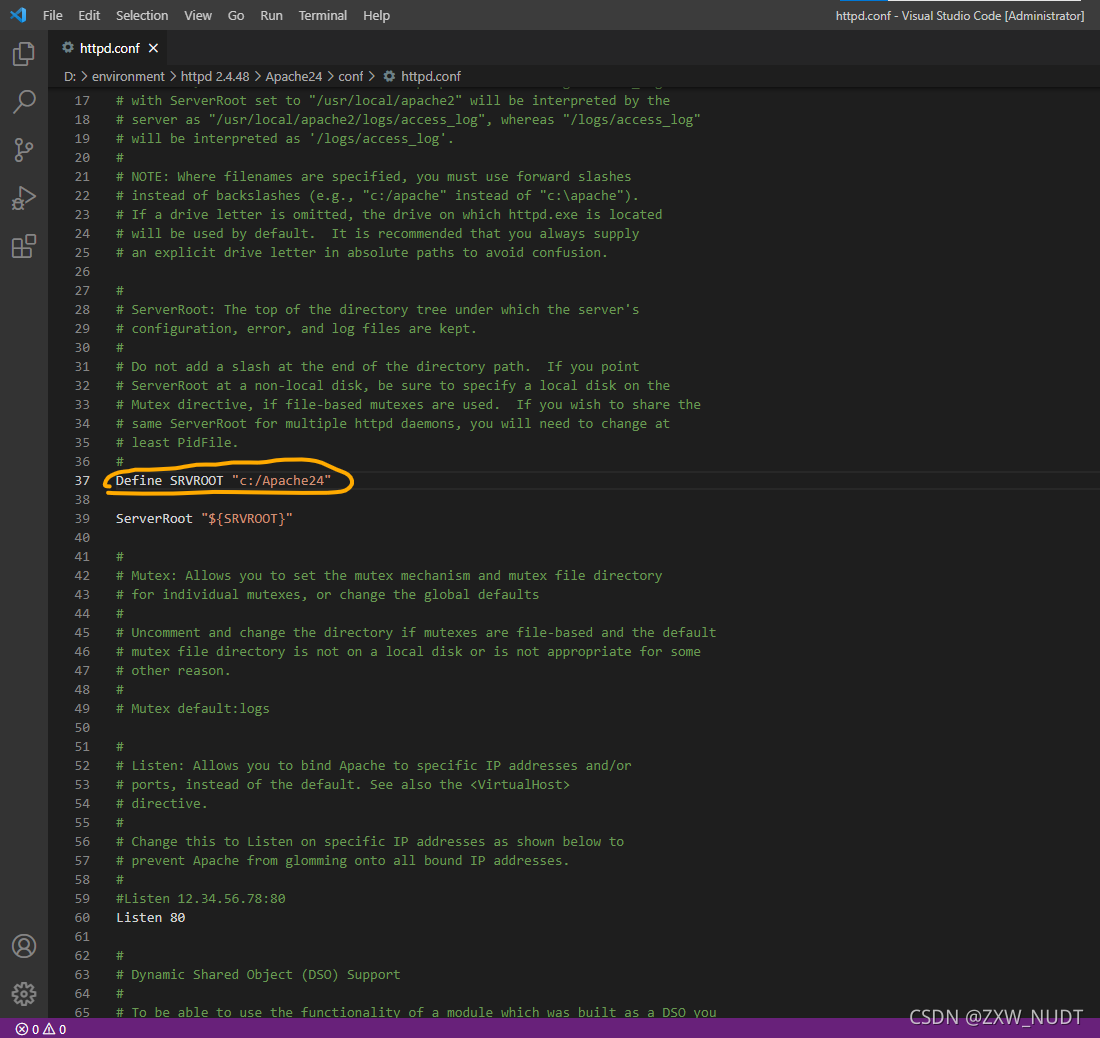Click Define keyword on line 37

(x=139, y=480)
